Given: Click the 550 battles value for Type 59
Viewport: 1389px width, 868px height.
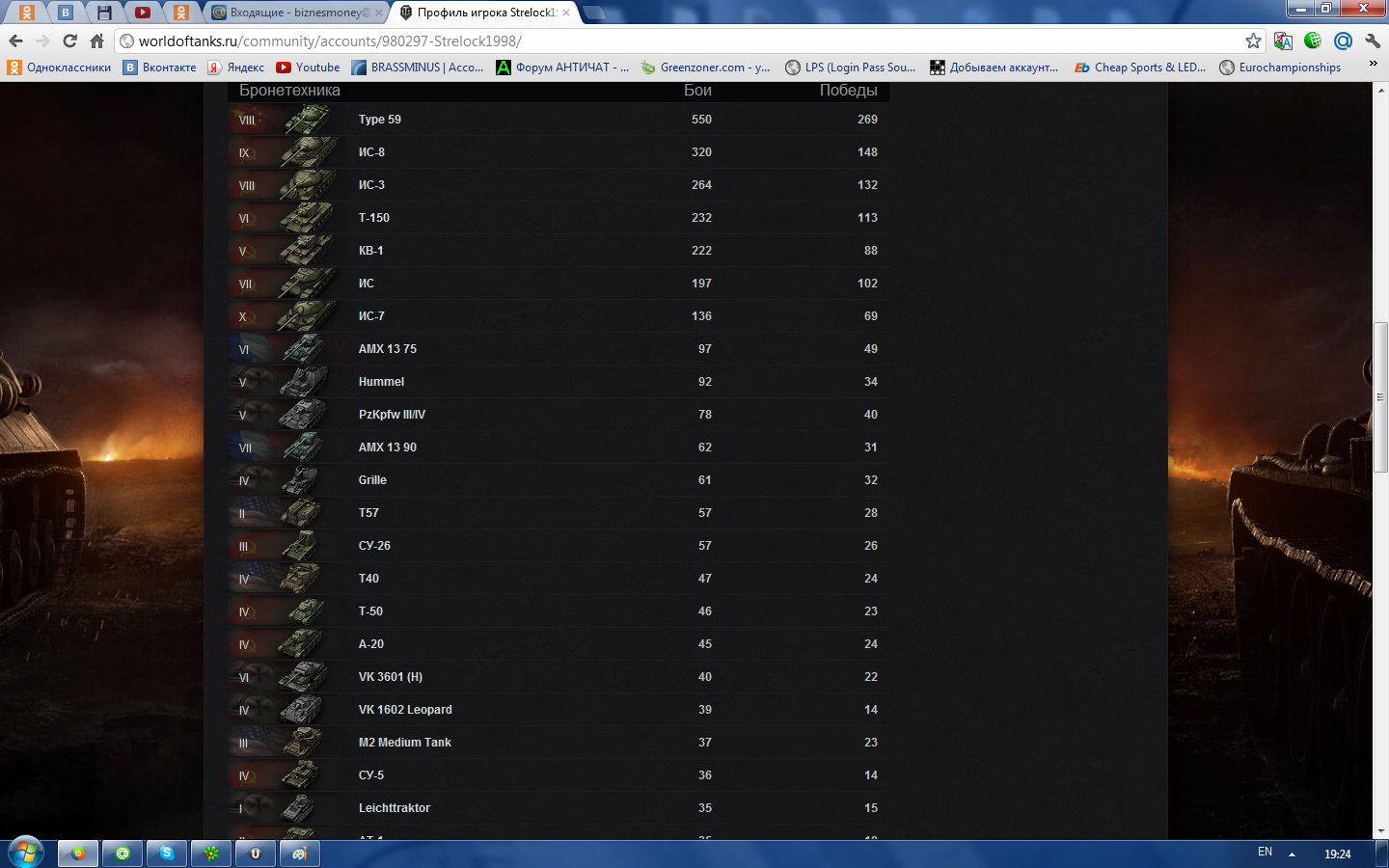Looking at the screenshot, I should coord(701,120).
